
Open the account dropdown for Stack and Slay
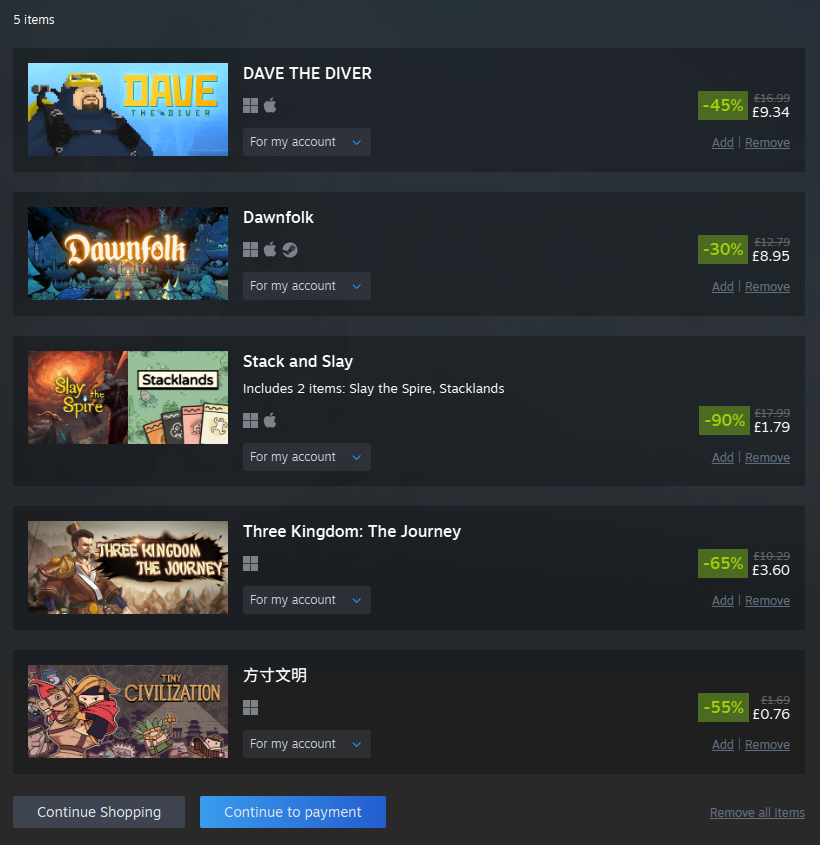pyautogui.click(x=307, y=457)
